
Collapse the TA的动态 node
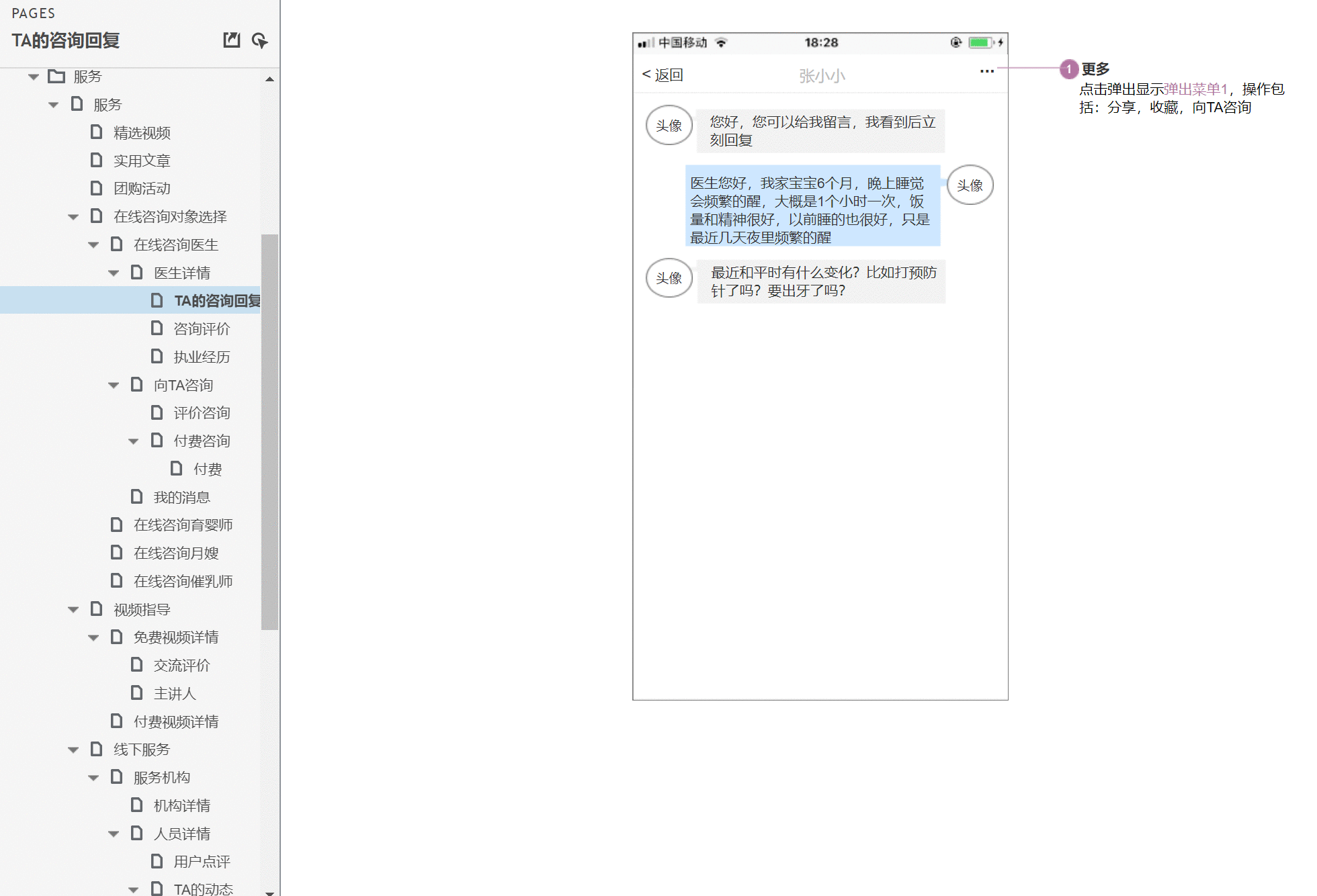click(x=134, y=889)
